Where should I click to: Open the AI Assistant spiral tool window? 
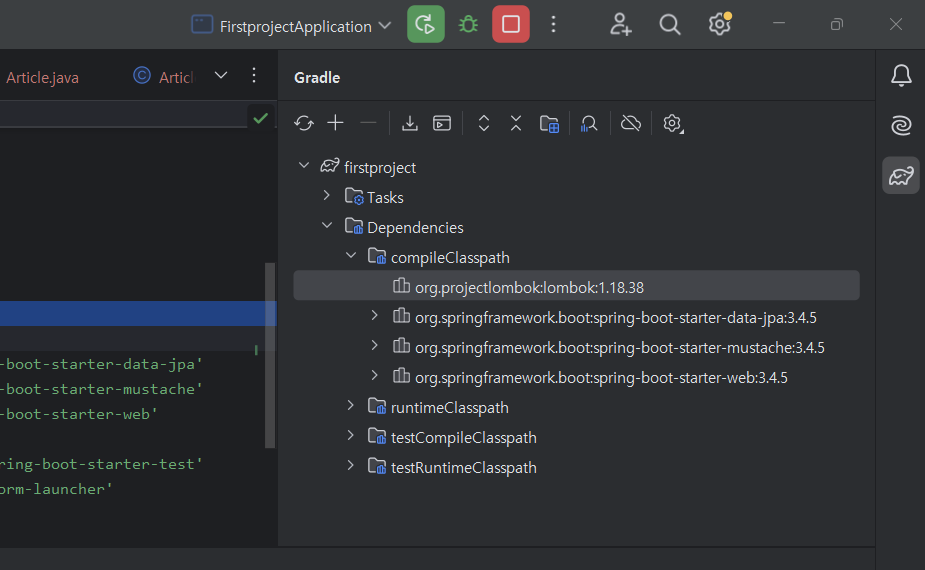coord(901,125)
